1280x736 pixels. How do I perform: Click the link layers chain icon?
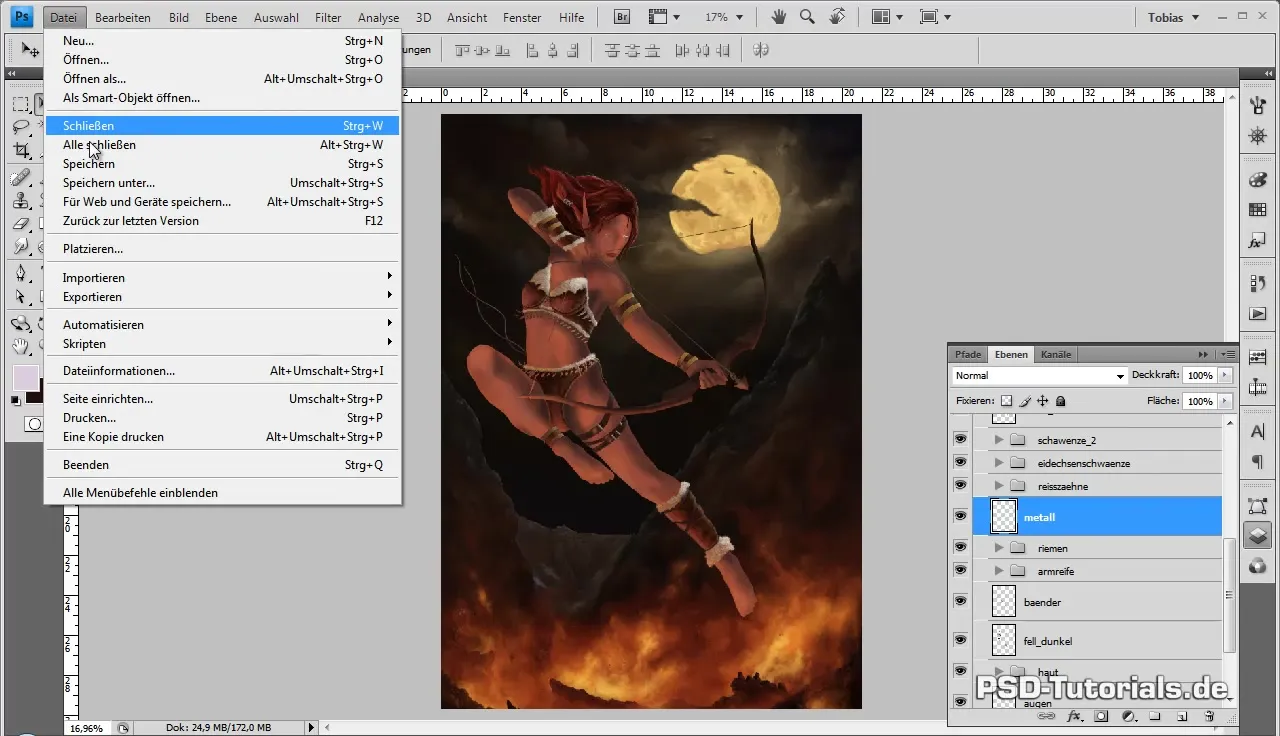[1047, 716]
